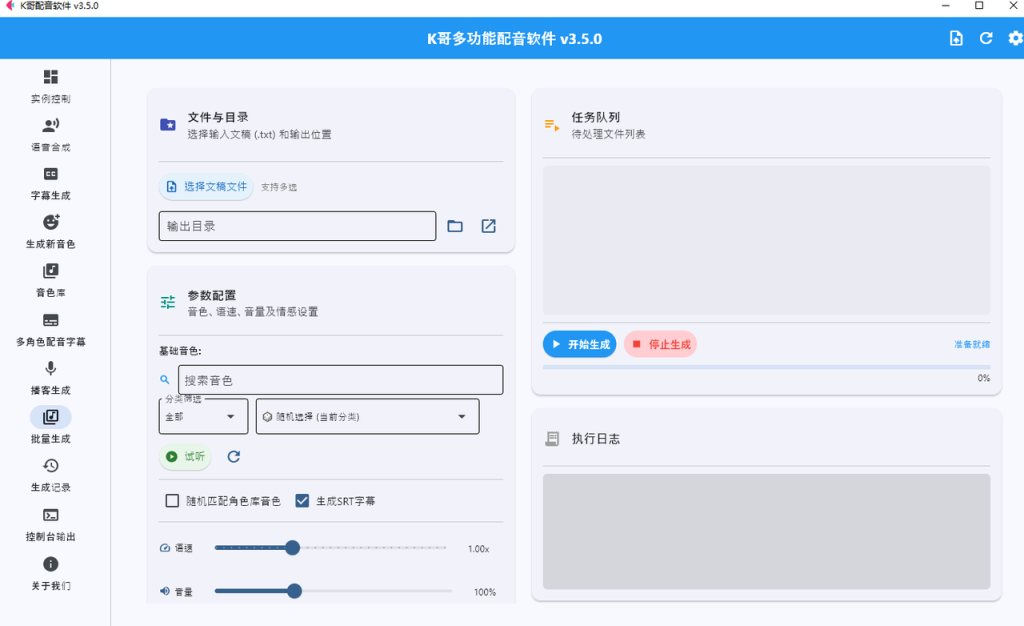This screenshot has height=626, width=1024.
Task: Click the 语速 speed slider handle
Action: pos(293,548)
